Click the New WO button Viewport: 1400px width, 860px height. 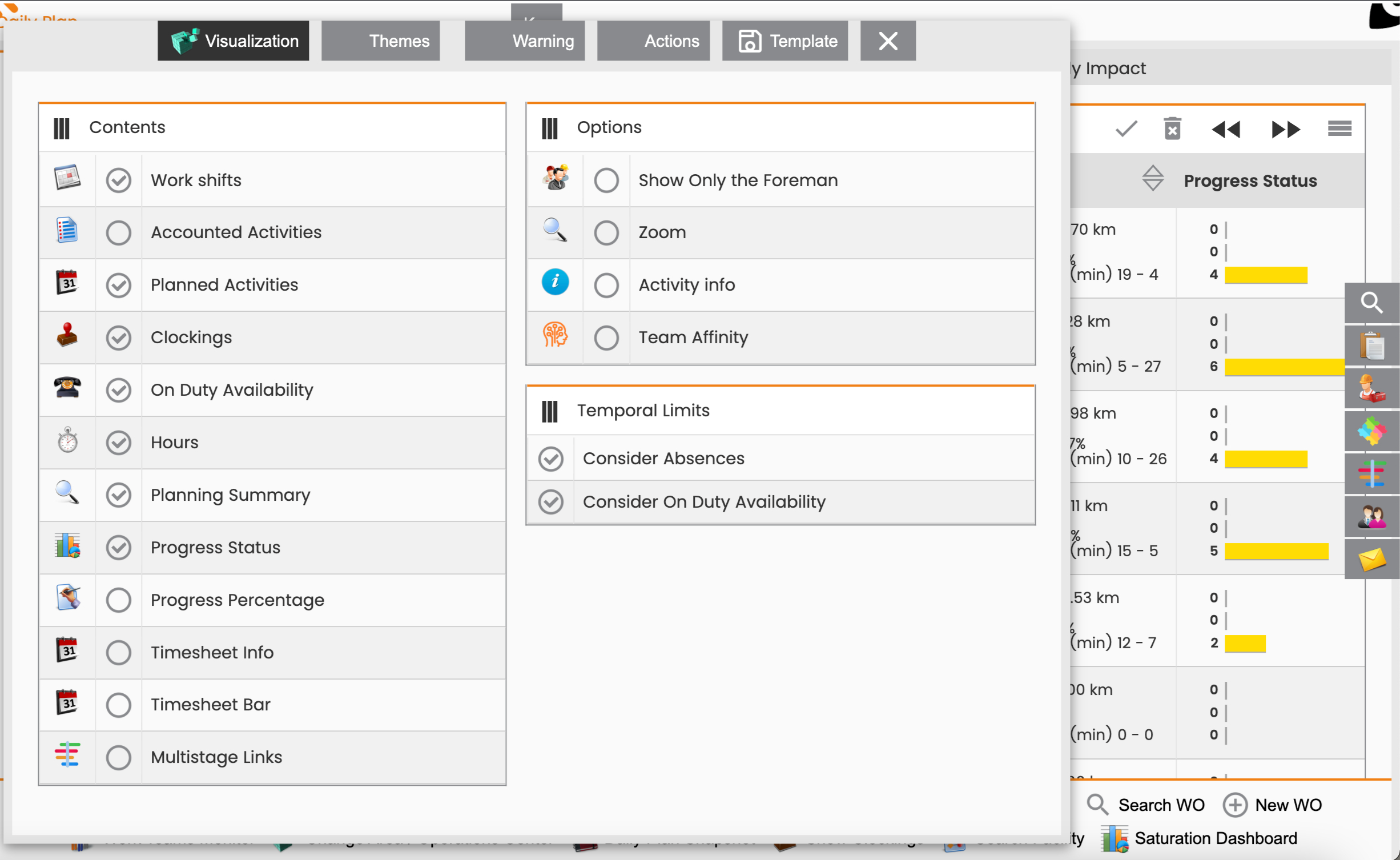[1273, 805]
